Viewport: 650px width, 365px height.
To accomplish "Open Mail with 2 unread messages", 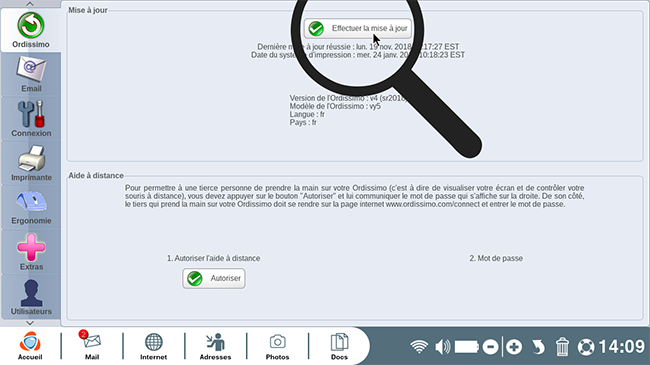I will coord(92,346).
